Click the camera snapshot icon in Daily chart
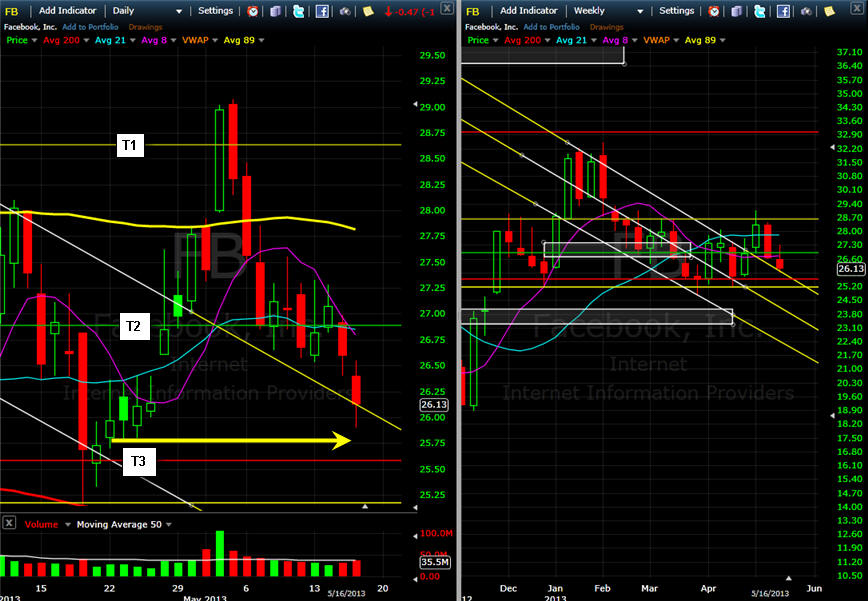 [345, 11]
